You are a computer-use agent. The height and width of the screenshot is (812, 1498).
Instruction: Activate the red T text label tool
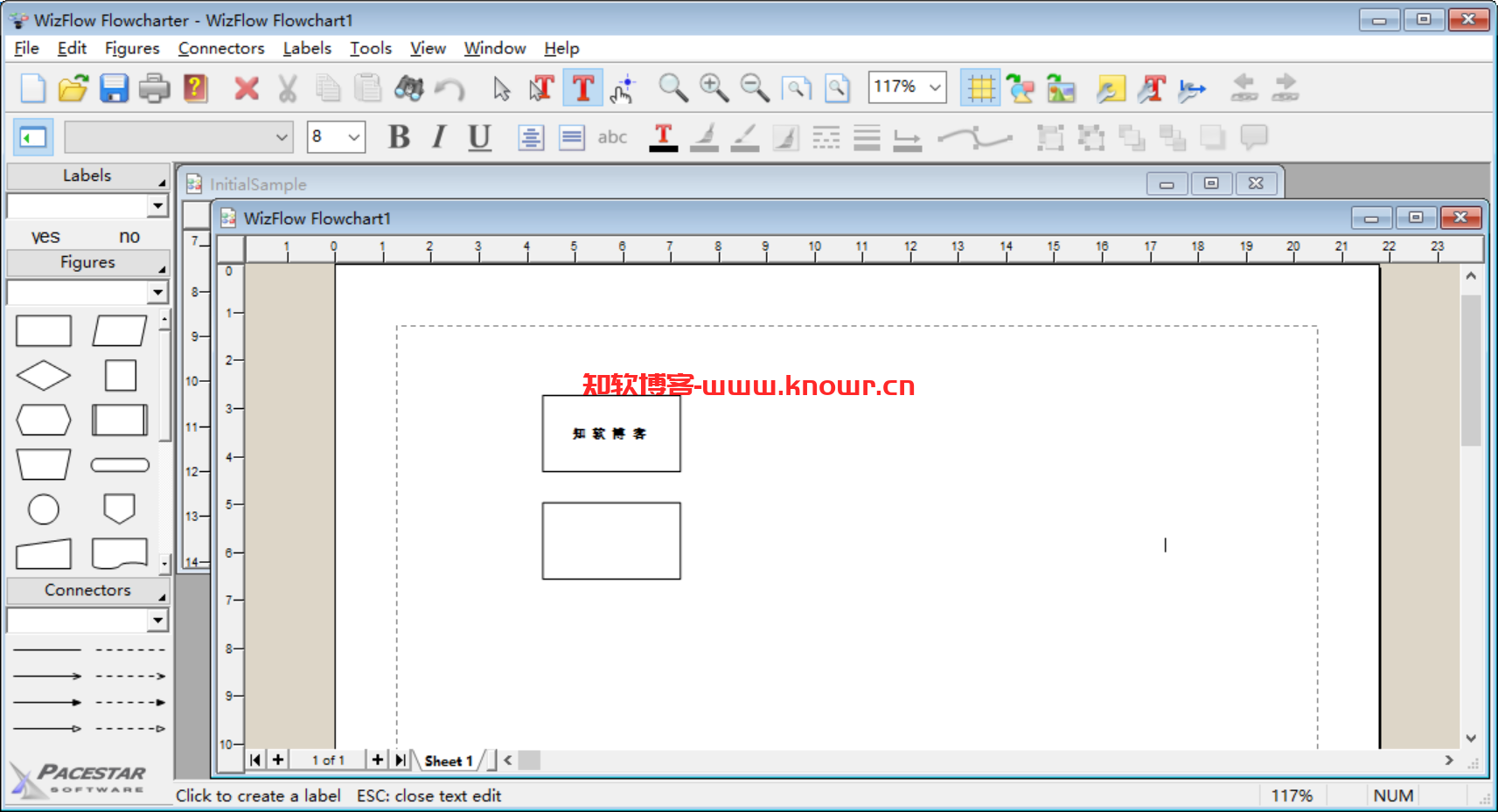582,88
